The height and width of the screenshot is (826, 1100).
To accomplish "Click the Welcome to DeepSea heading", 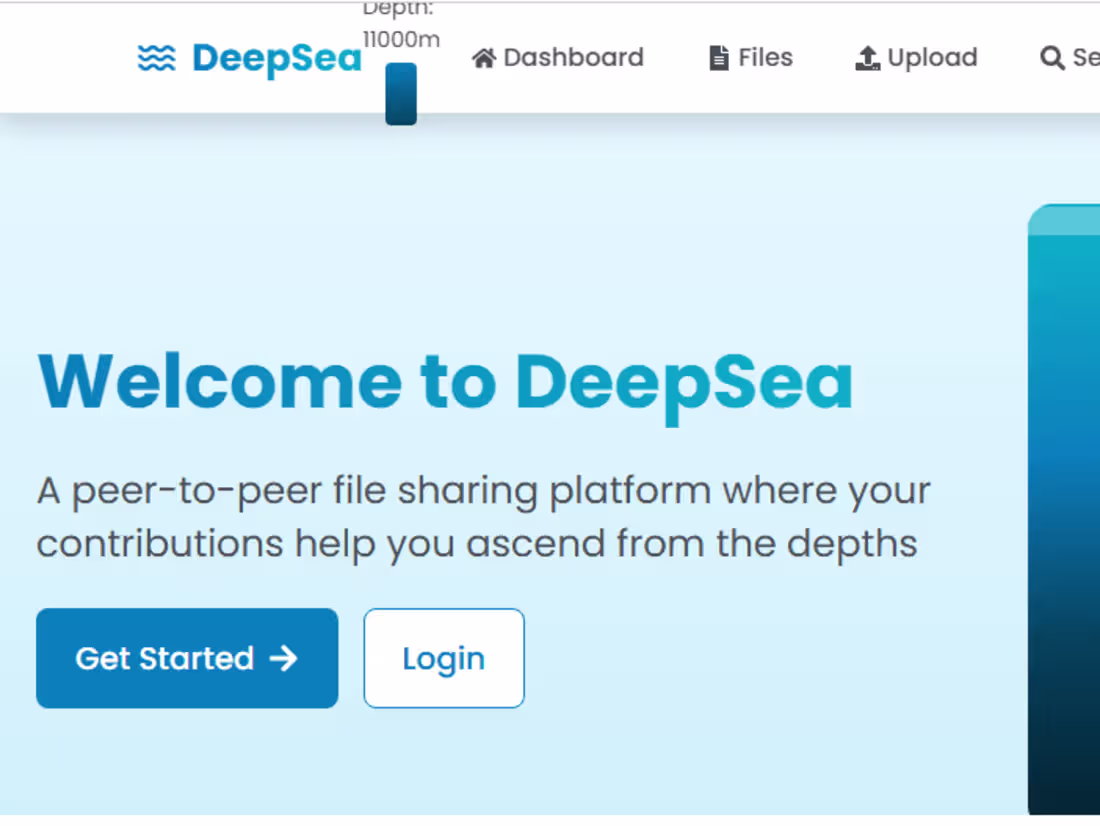I will click(445, 382).
